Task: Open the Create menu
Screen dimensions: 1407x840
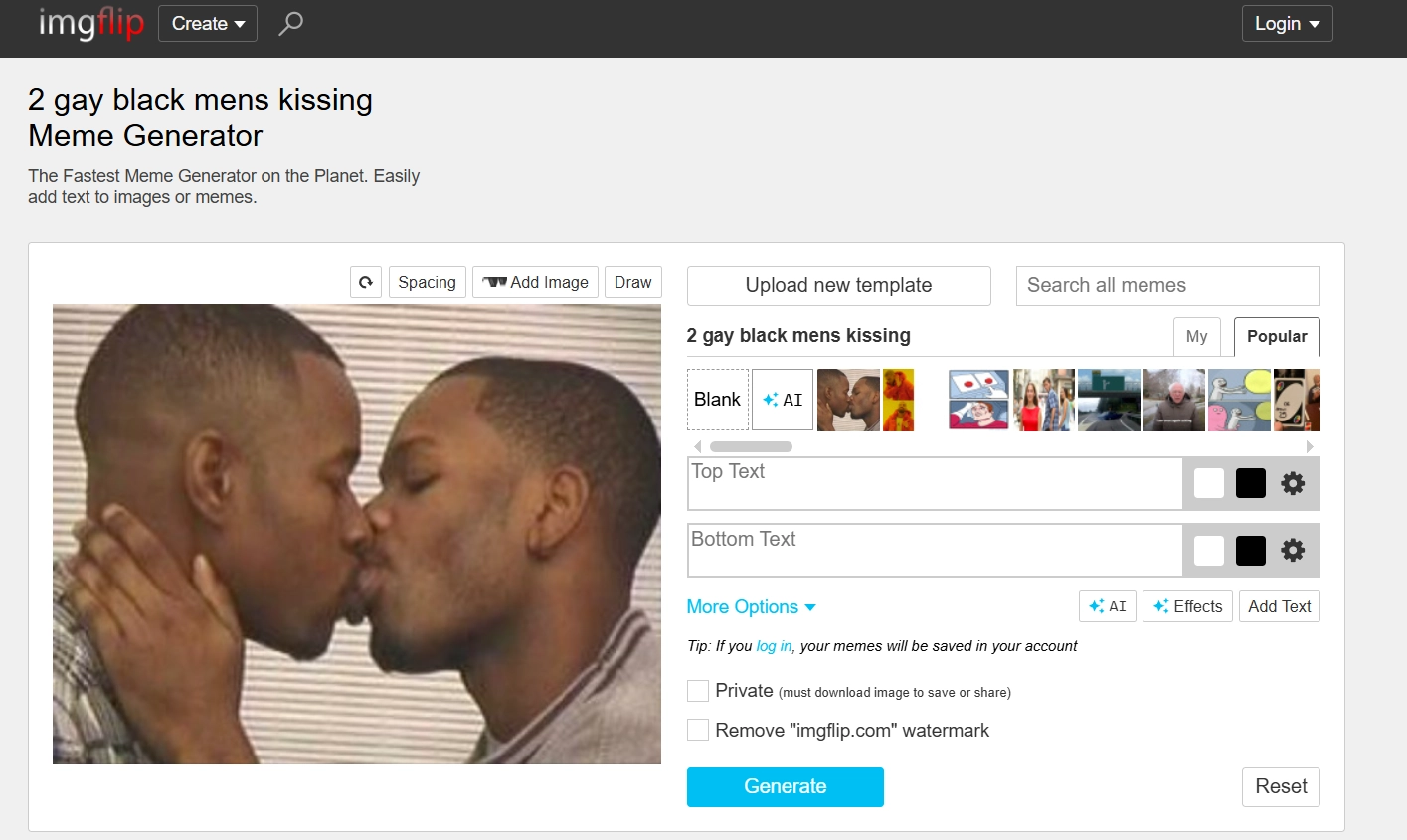Action: (x=206, y=23)
